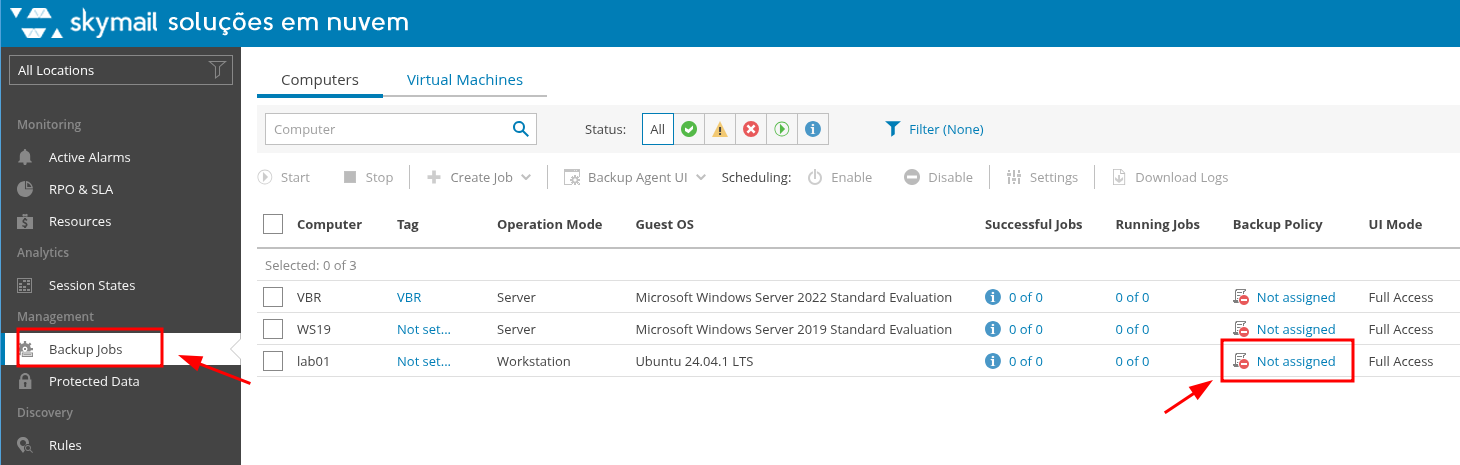Click the Download Logs toolbar button

click(1170, 177)
